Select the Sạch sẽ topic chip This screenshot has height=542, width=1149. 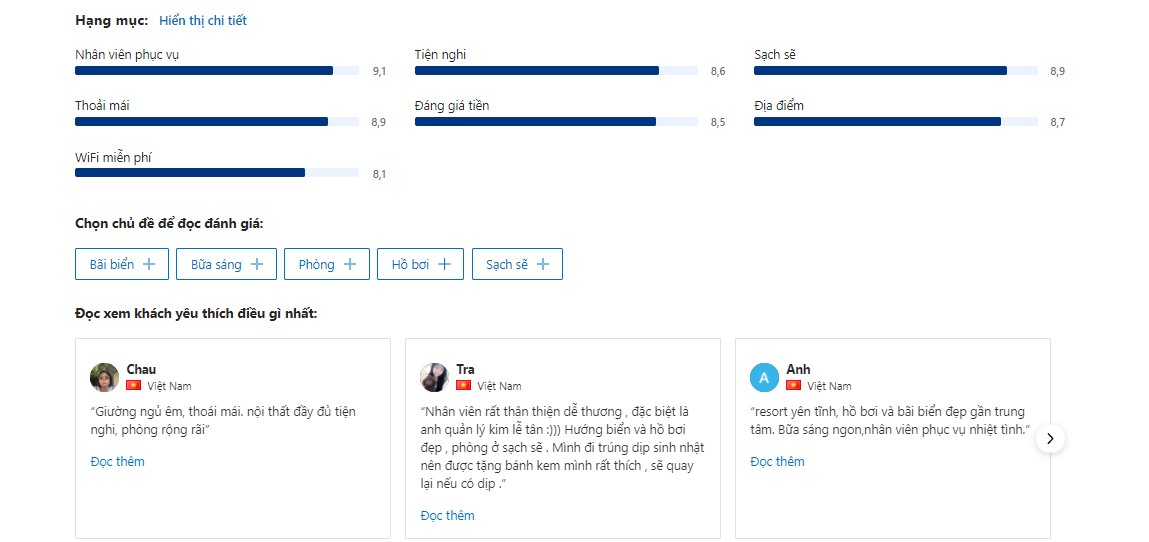[x=517, y=264]
